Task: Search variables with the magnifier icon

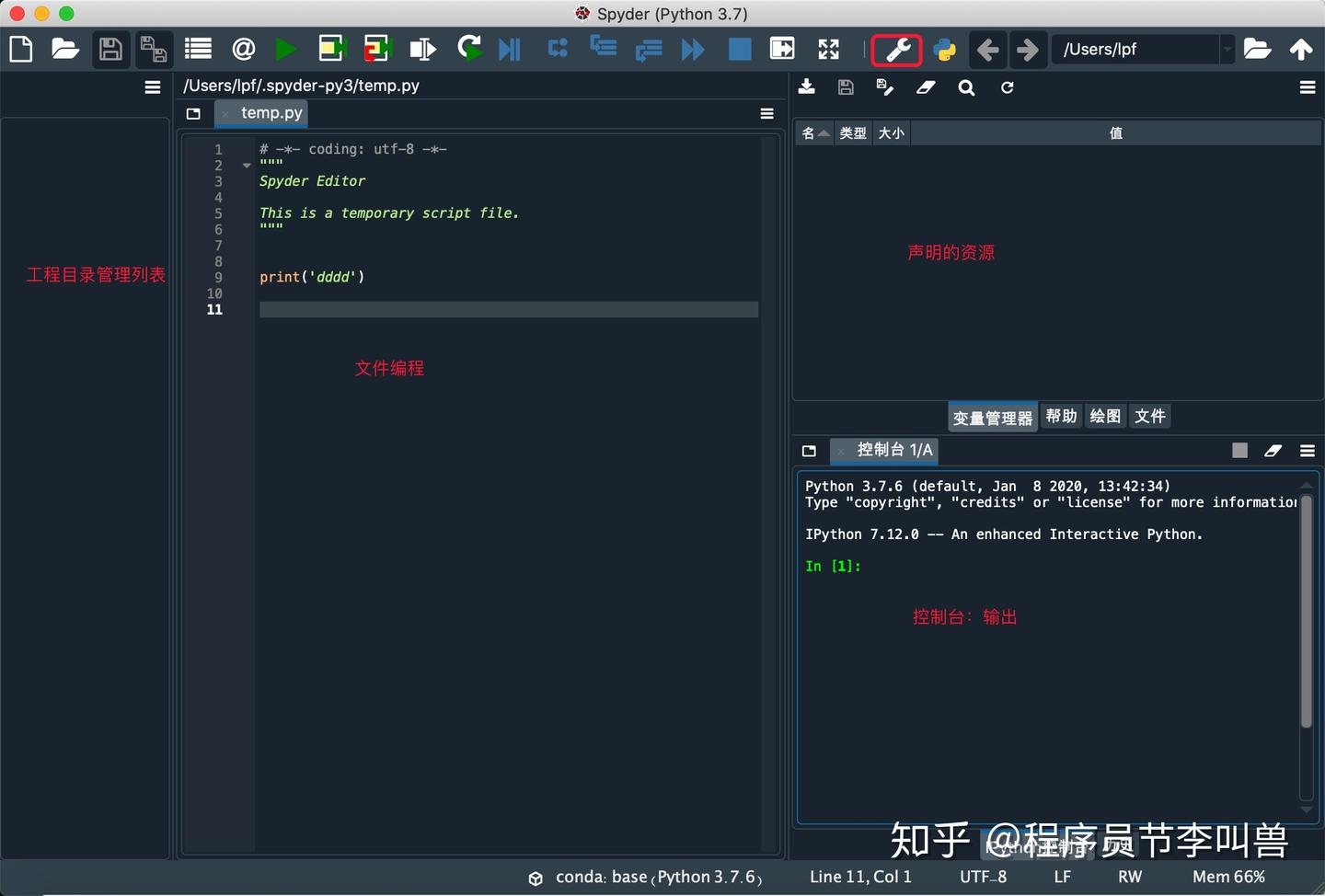Action: pyautogui.click(x=966, y=87)
